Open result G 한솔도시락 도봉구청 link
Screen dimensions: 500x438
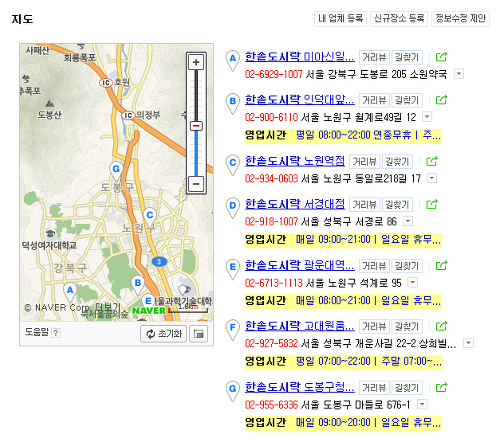tap(300, 387)
